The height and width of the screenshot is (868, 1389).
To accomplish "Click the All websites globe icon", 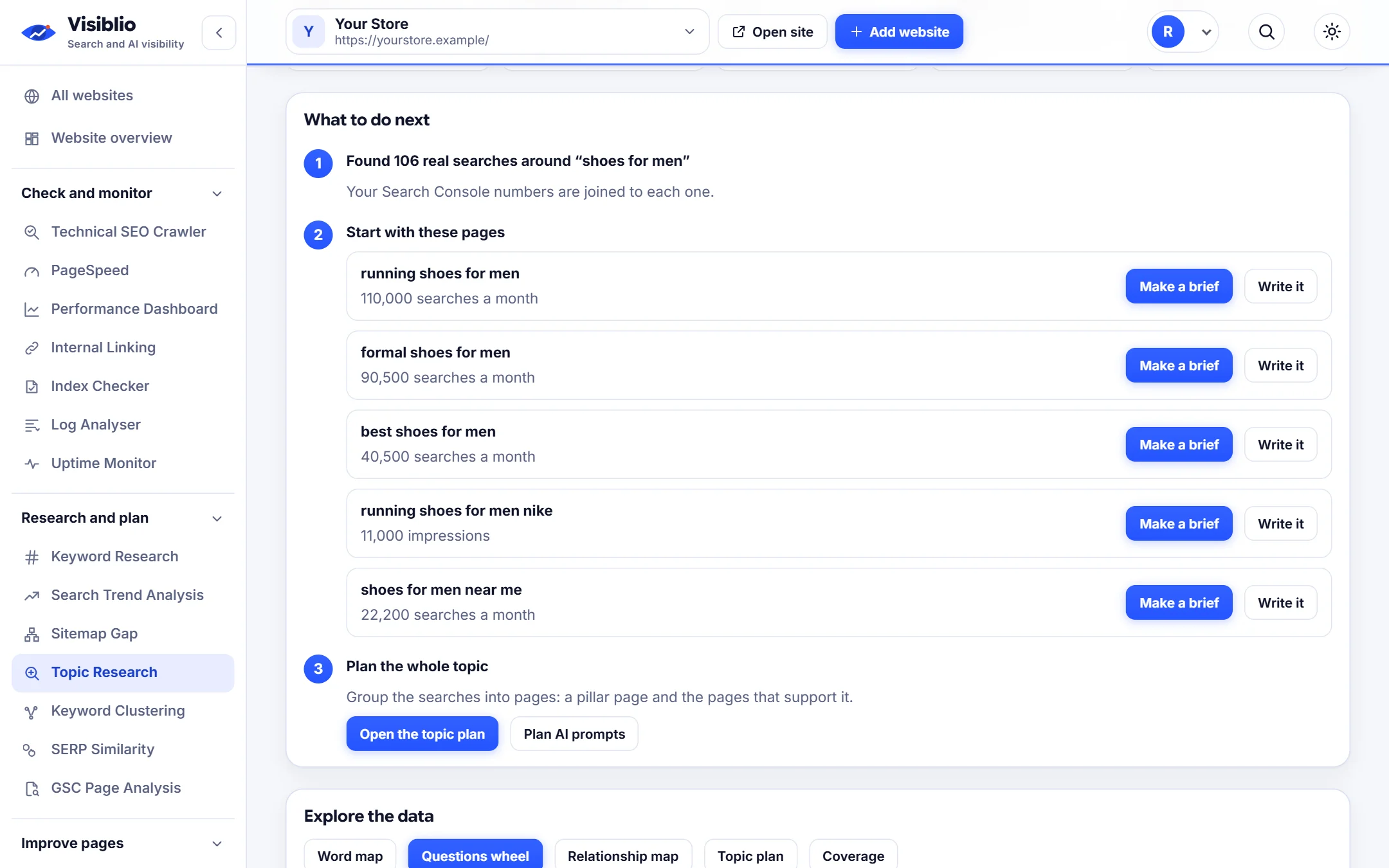I will click(32, 96).
